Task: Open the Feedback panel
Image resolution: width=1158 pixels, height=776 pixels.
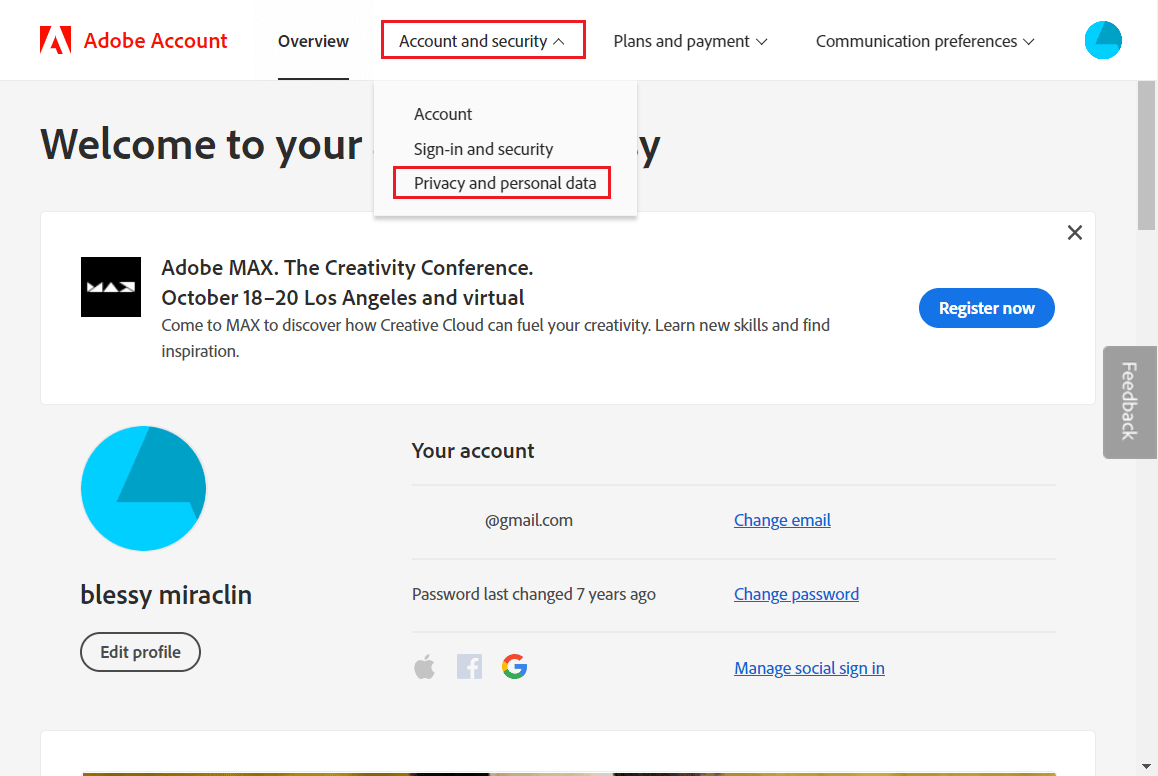Action: point(1129,402)
